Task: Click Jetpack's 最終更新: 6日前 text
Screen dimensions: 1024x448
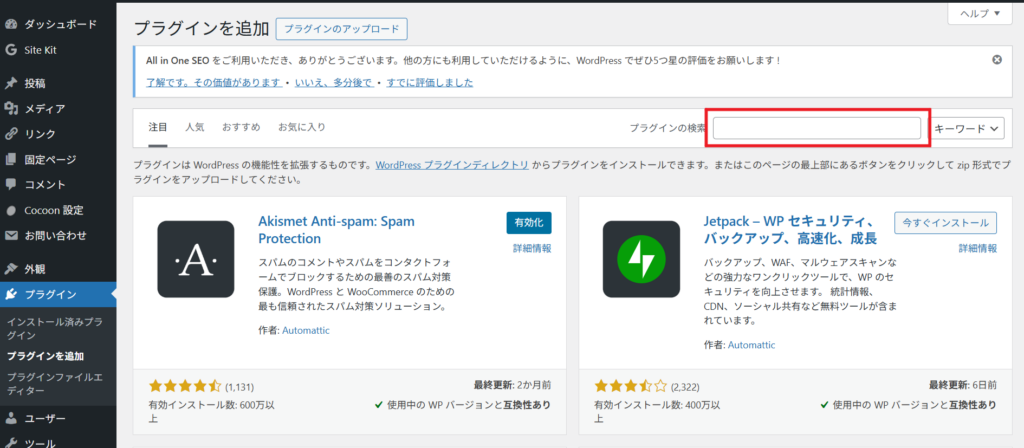Action: click(963, 385)
